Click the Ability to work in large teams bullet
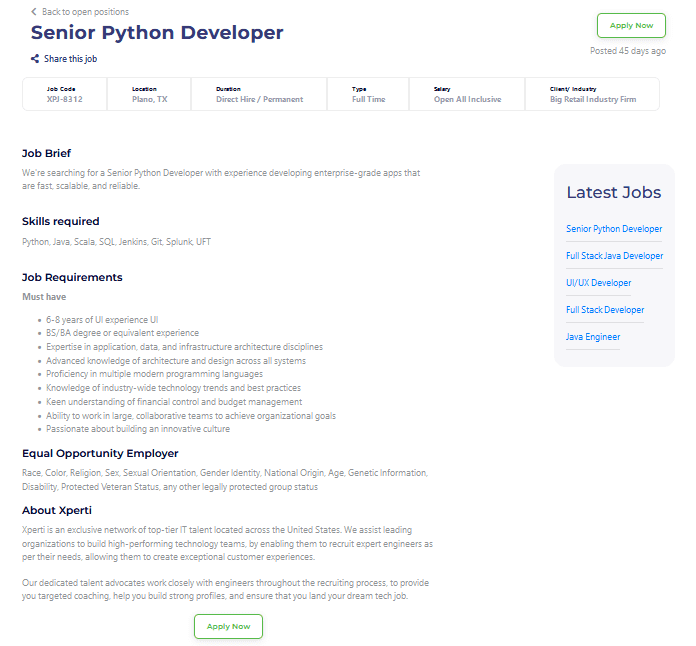The width and height of the screenshot is (696, 646). (191, 416)
